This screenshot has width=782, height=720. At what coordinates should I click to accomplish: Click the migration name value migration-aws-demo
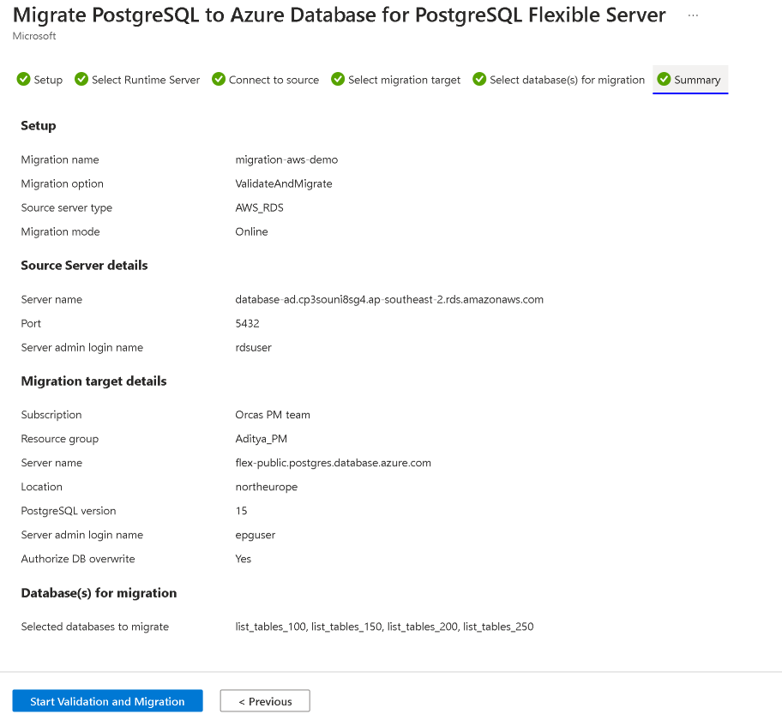(x=287, y=160)
